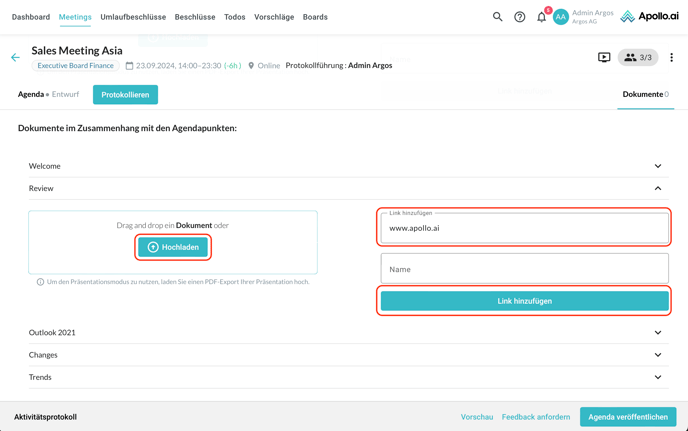
Task: Open the notifications bell
Action: [541, 17]
